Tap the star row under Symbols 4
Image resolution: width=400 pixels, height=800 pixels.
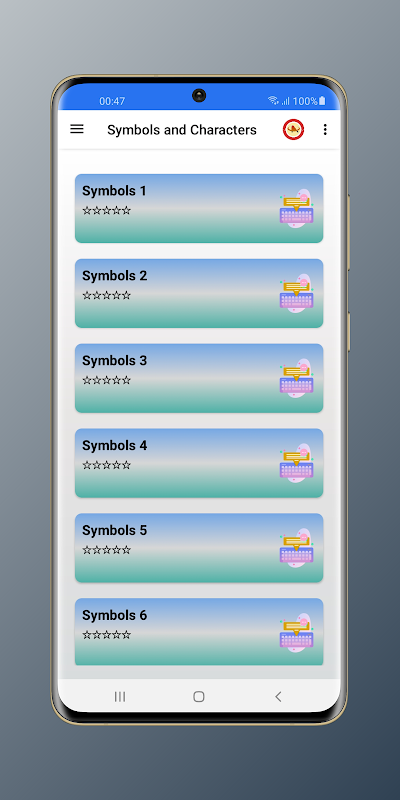tap(107, 465)
